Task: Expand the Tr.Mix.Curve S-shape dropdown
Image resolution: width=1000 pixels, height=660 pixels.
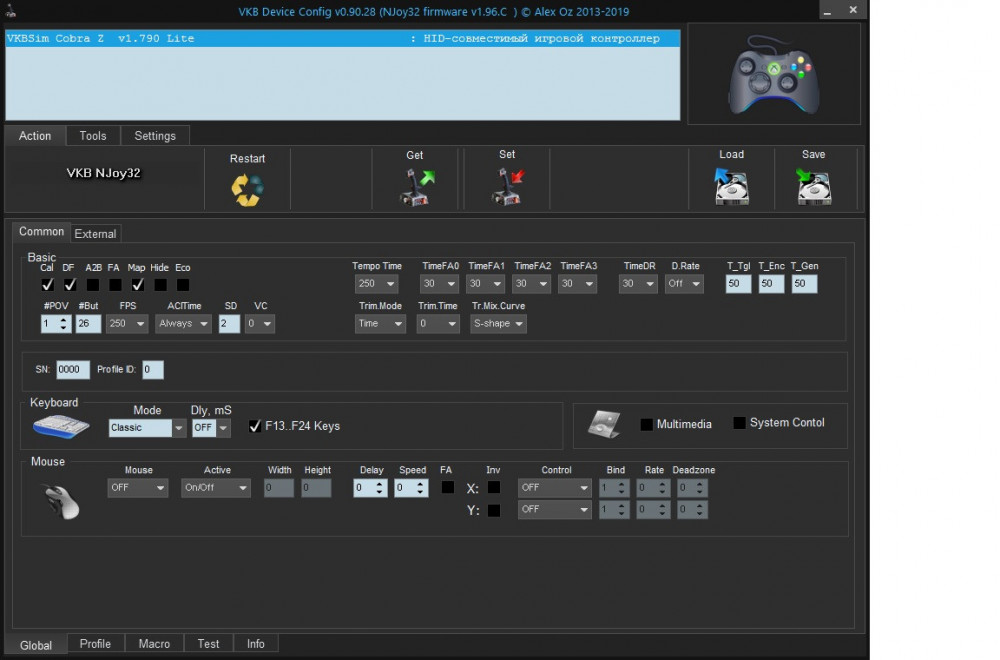Action: [499, 324]
